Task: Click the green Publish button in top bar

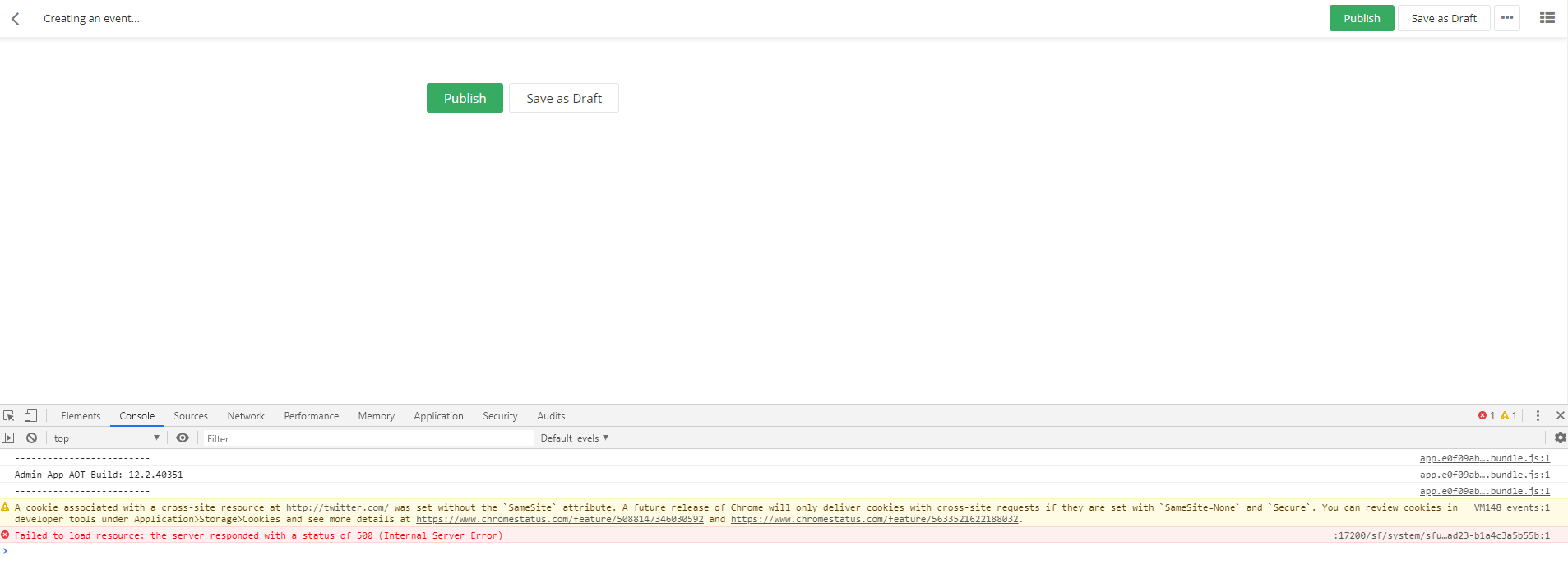Action: point(1362,18)
